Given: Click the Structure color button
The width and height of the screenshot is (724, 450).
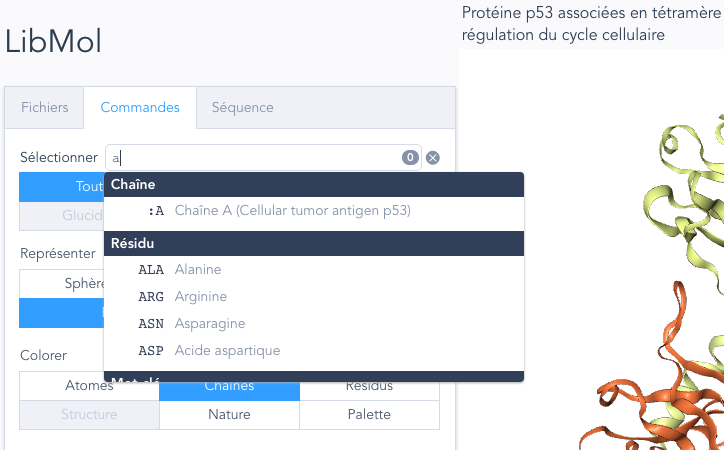Looking at the screenshot, I should click(89, 414).
